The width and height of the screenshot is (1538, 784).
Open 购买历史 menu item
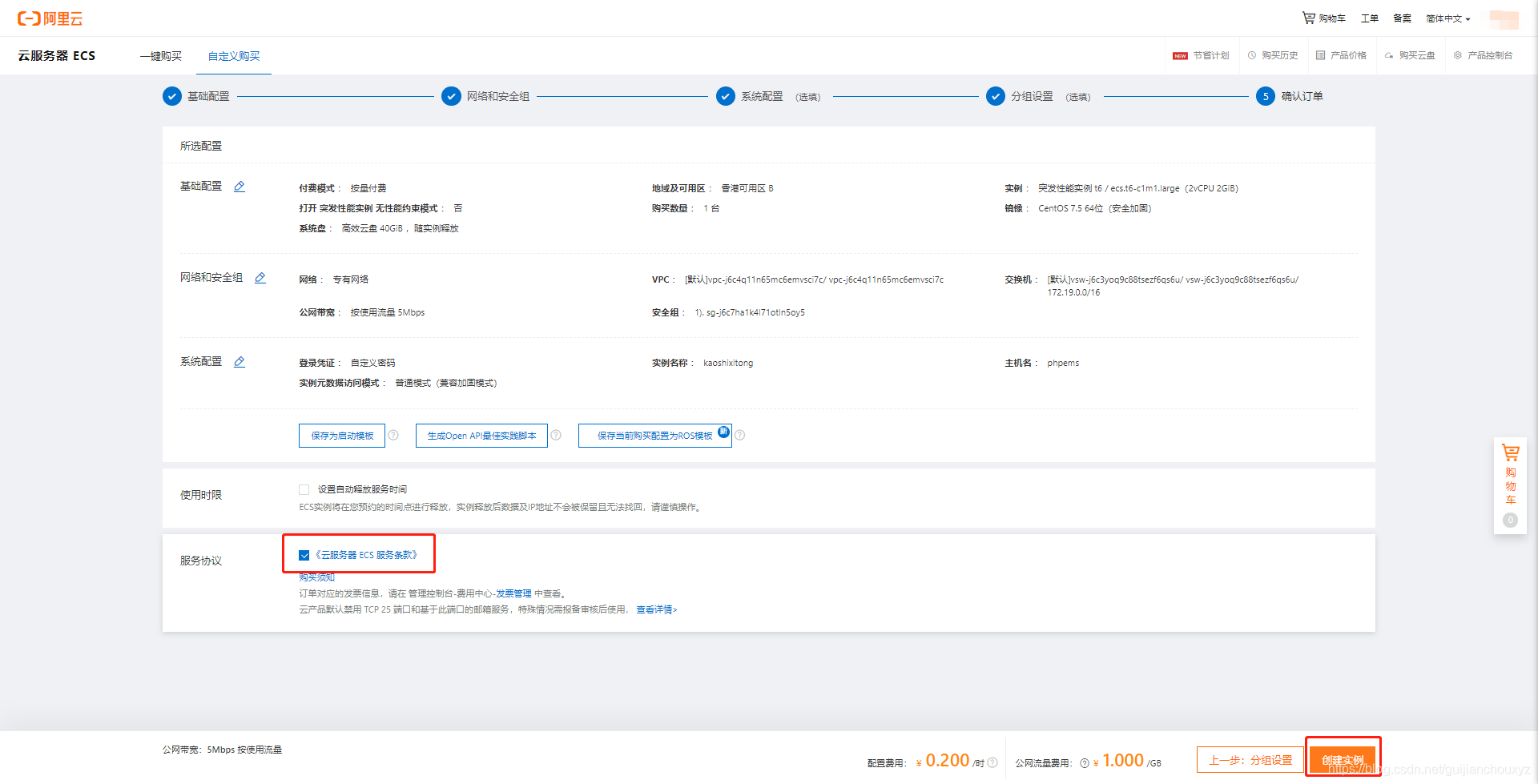[x=1273, y=55]
